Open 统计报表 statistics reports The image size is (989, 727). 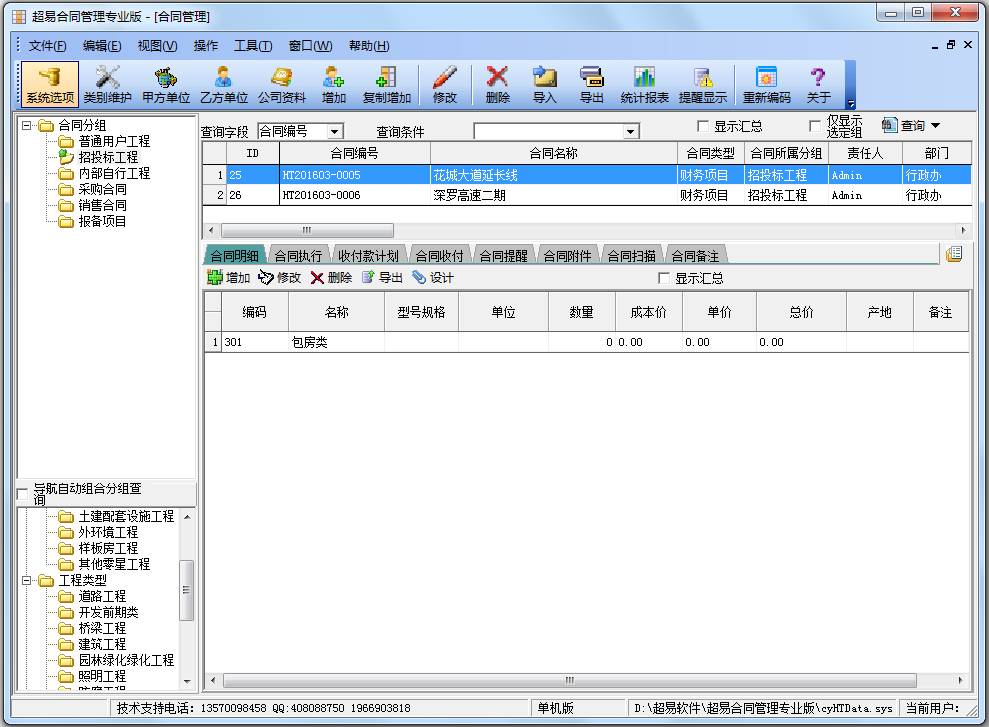(645, 84)
